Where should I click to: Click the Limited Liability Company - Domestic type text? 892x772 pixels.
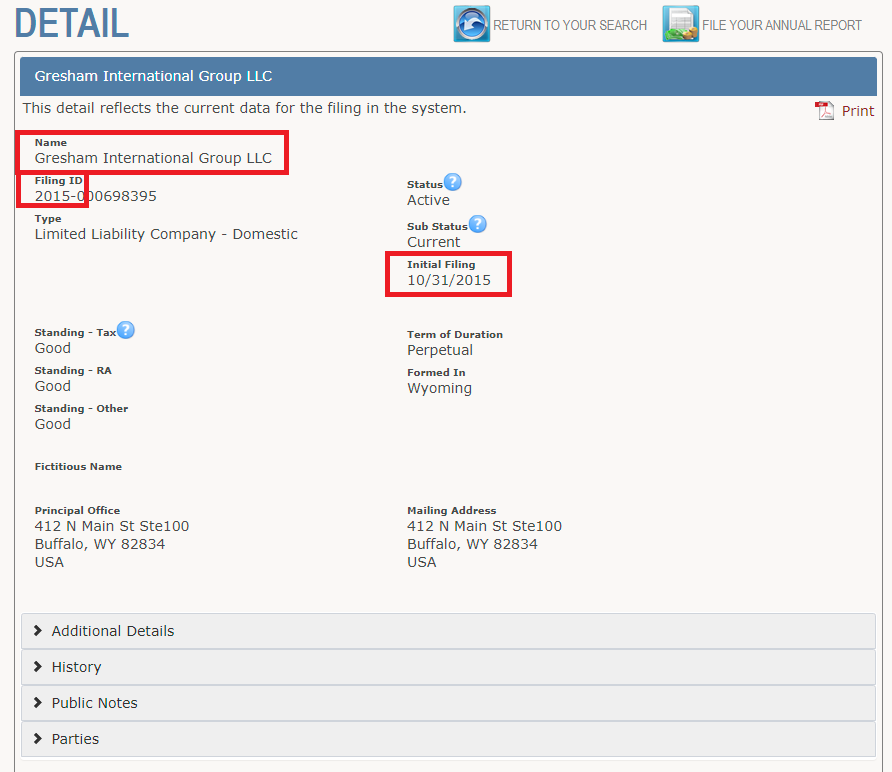[166, 234]
